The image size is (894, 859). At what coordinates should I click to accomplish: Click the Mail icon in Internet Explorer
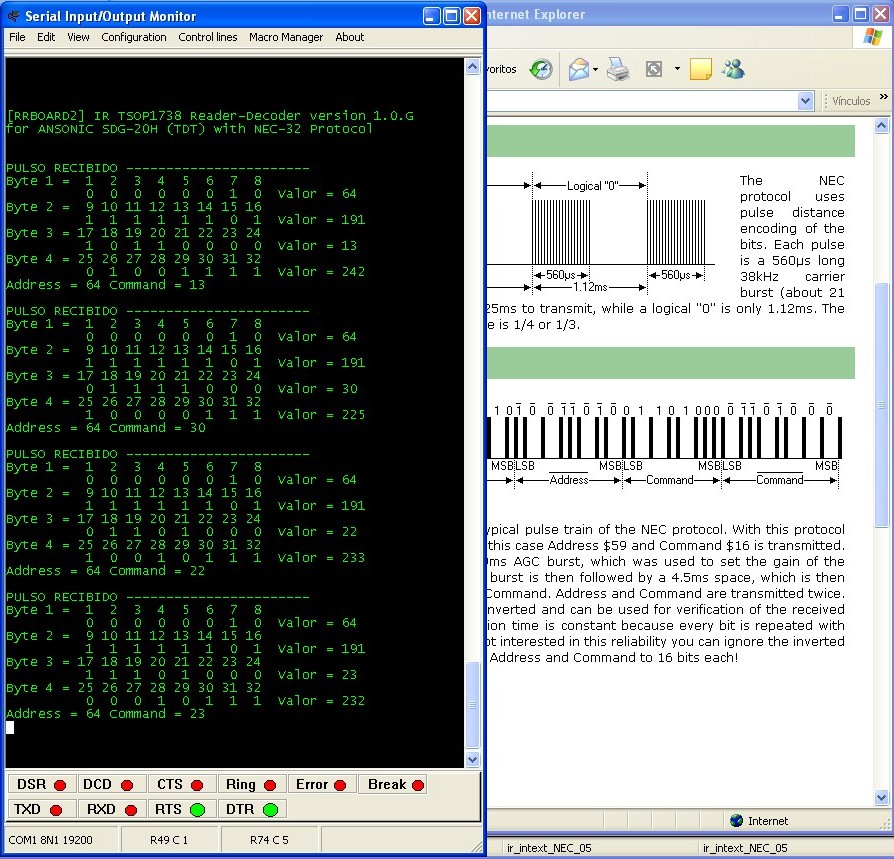578,70
